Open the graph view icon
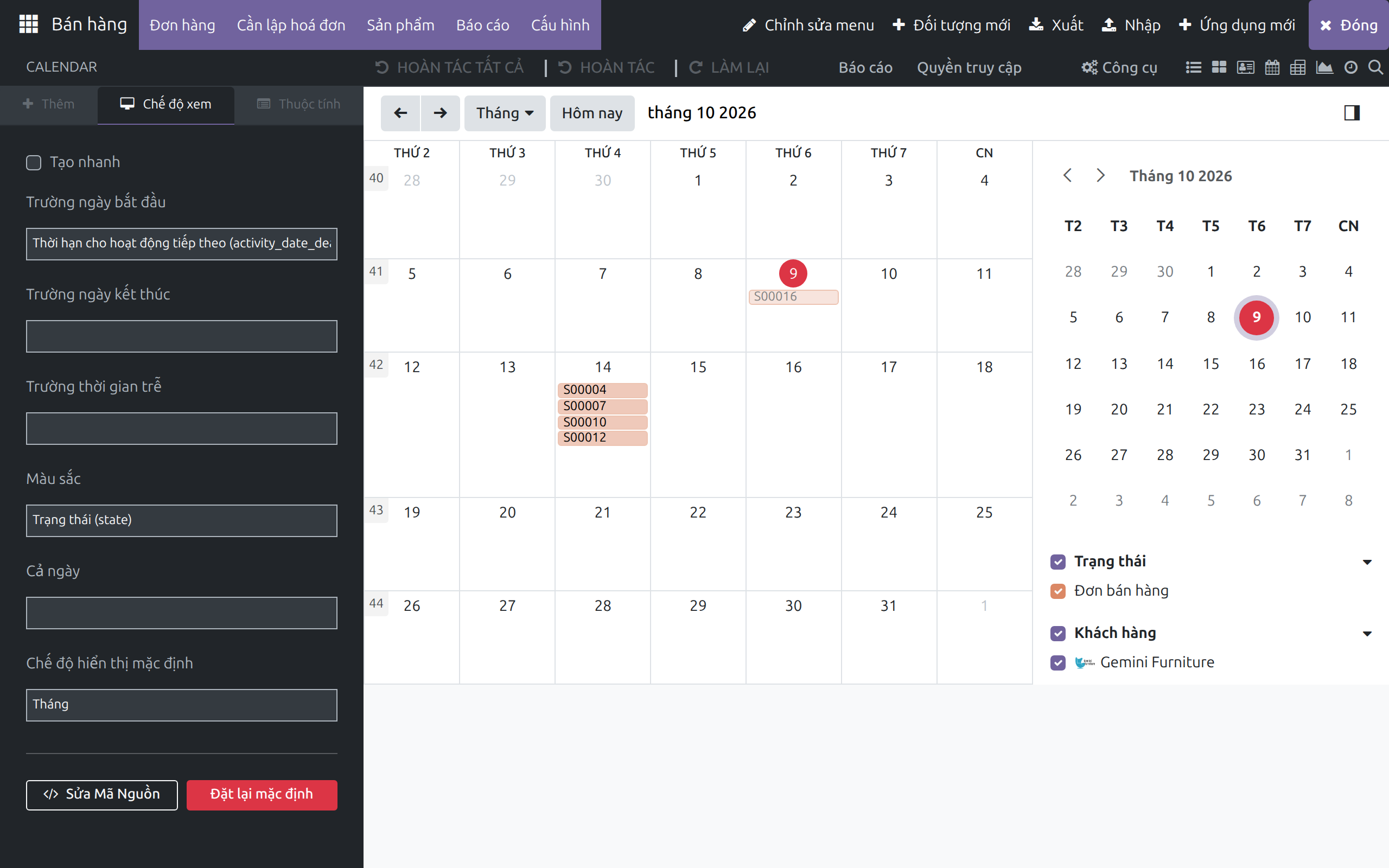1389x868 pixels. tap(1324, 68)
